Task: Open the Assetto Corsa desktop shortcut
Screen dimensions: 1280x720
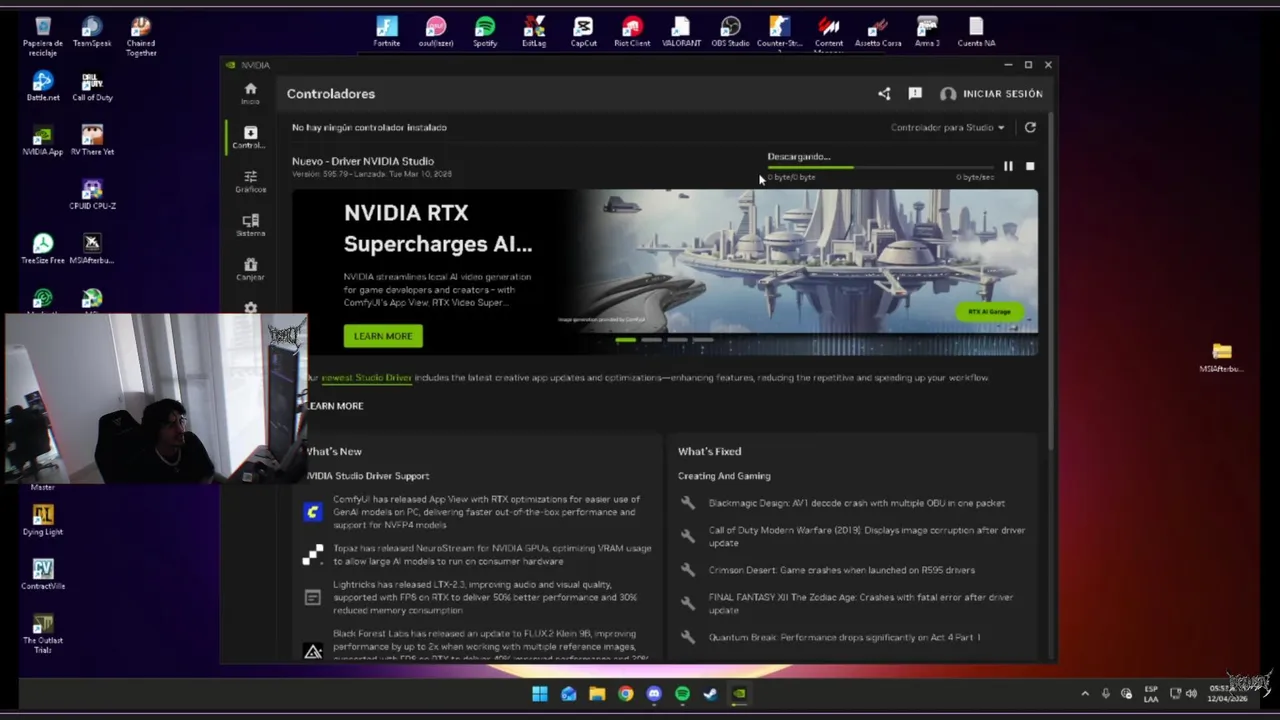Action: coord(878,31)
